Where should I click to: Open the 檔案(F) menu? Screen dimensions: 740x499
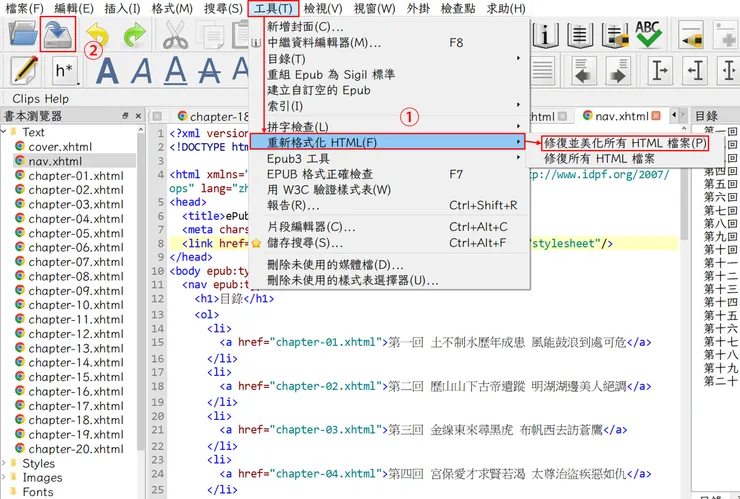pos(24,8)
